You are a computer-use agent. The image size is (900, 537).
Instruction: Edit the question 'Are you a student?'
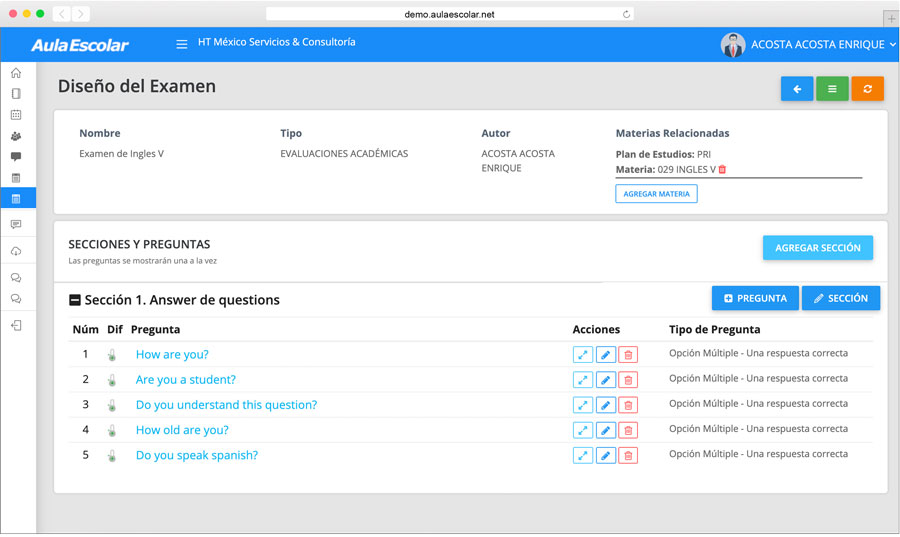click(606, 380)
